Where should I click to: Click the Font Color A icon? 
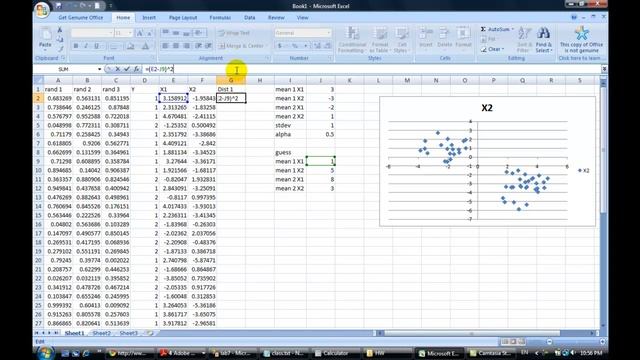pyautogui.click(x=145, y=46)
